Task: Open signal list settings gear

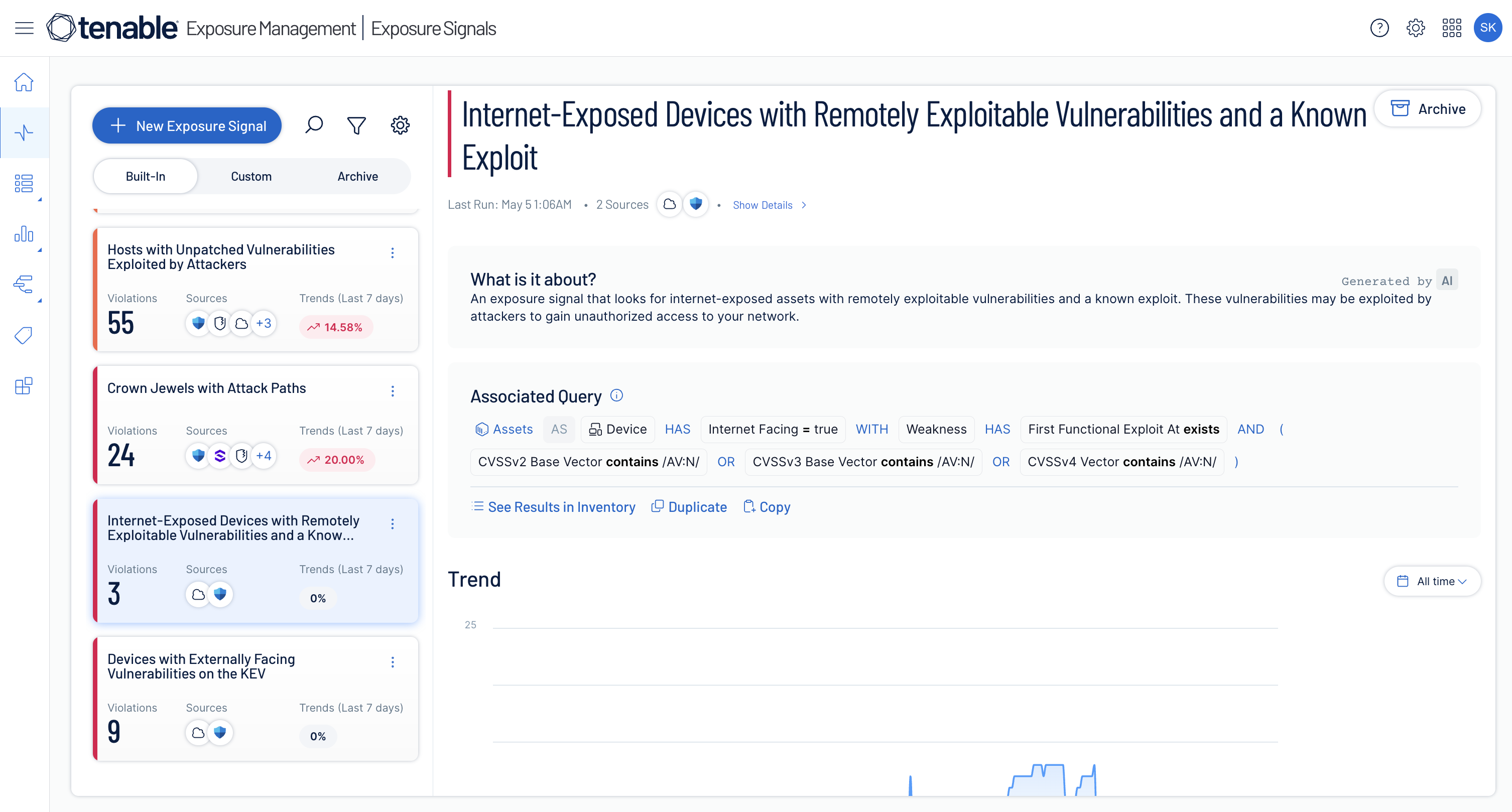Action: [400, 125]
